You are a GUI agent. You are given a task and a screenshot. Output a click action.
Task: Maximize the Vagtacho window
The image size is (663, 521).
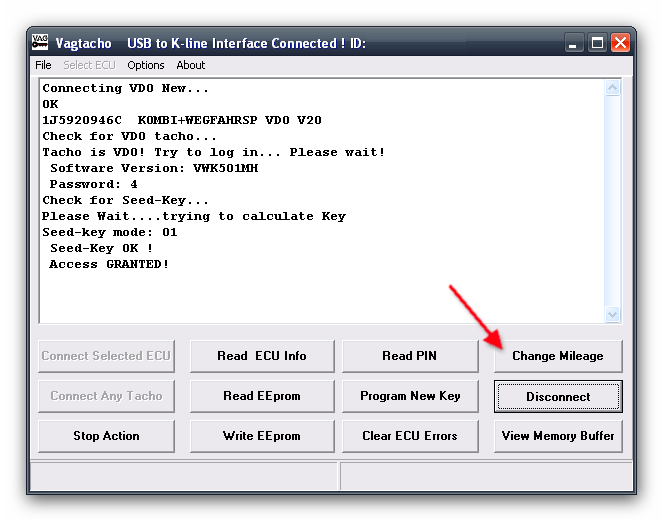click(x=597, y=43)
